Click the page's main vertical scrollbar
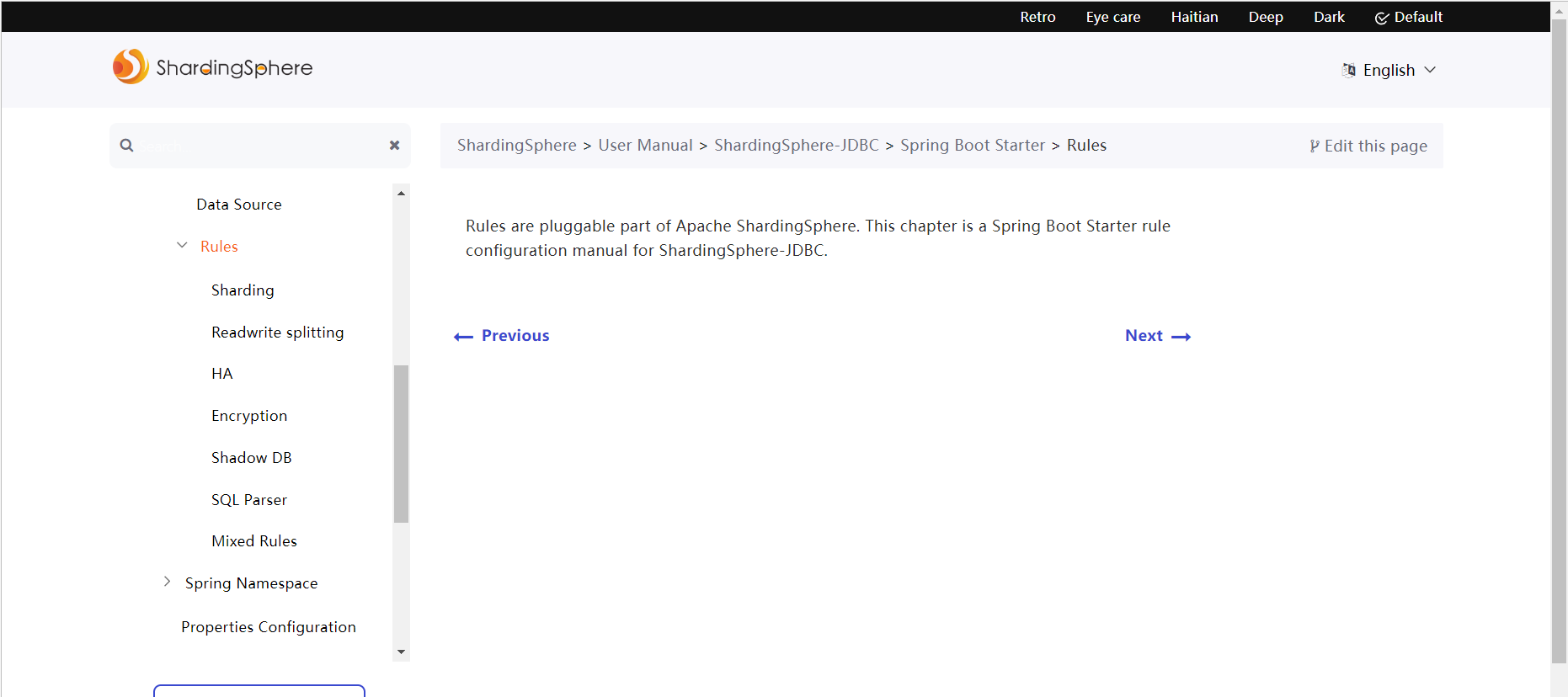This screenshot has height=697, width=1568. (1559, 342)
